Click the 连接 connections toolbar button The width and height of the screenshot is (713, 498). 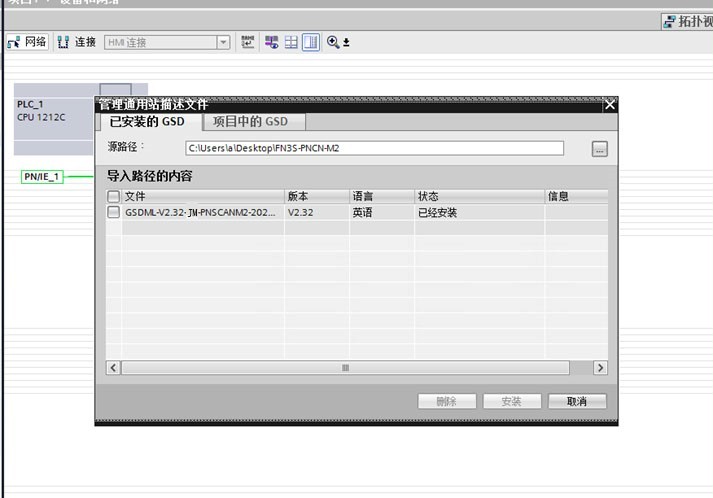point(77,42)
